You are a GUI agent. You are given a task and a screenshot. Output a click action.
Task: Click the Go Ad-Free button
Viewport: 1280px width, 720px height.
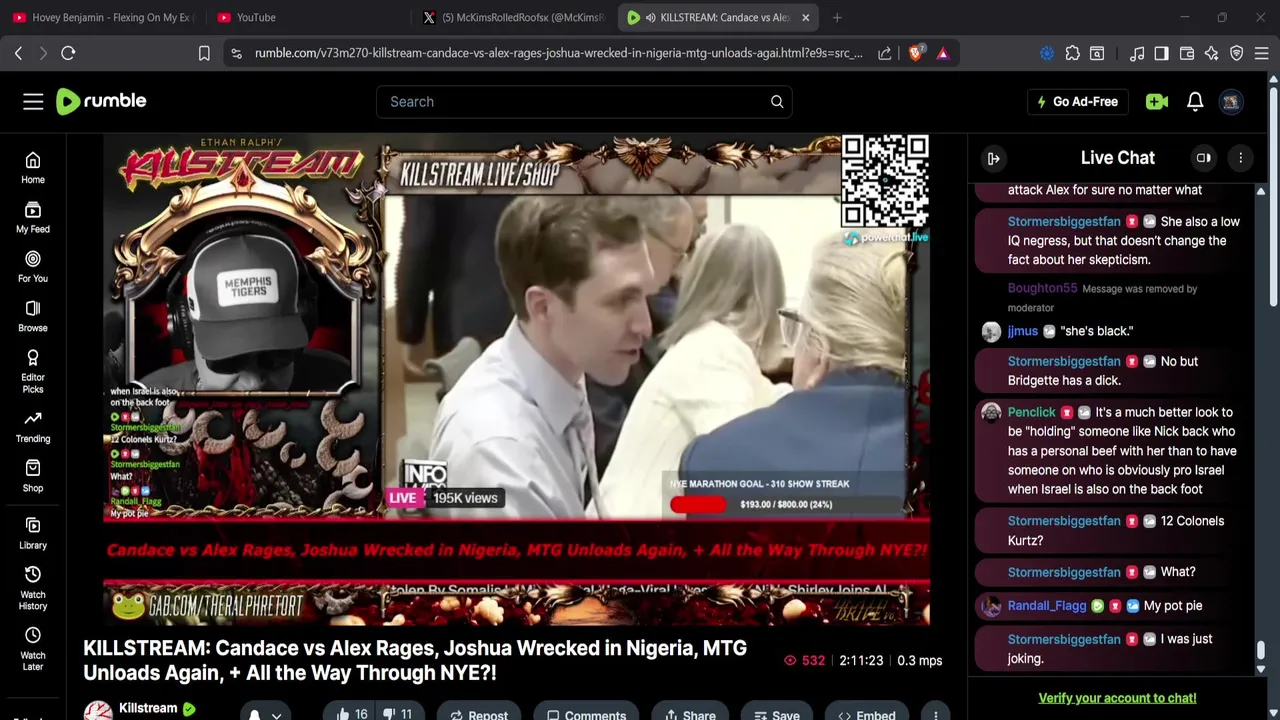(x=1078, y=101)
